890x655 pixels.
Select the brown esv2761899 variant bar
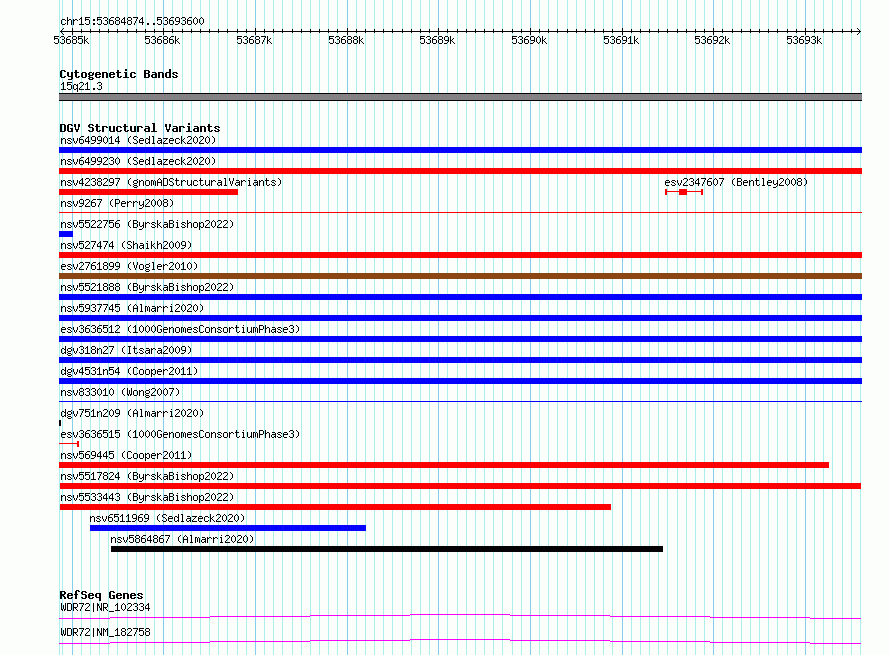[460, 276]
